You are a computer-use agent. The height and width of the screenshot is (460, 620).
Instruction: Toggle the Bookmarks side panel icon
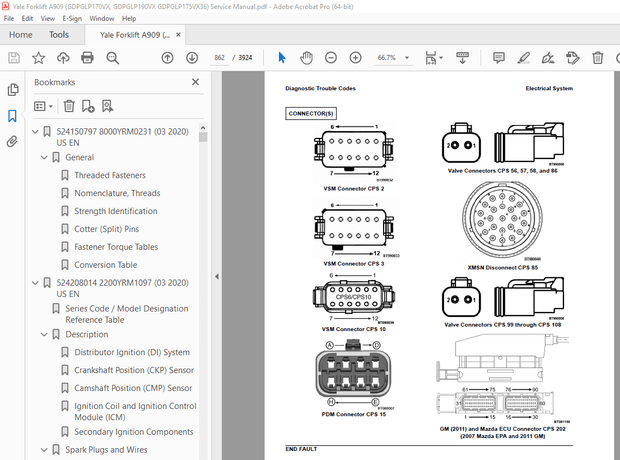click(13, 116)
